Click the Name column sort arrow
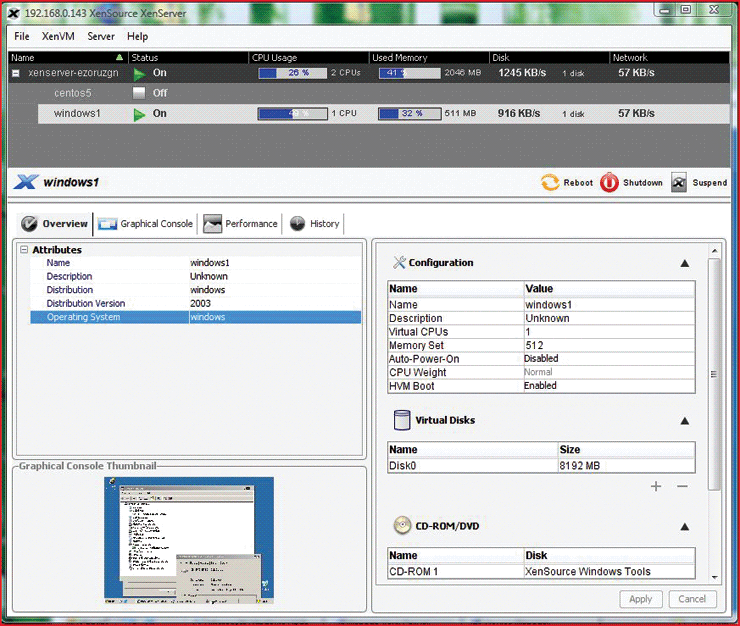The image size is (740, 626). coord(119,57)
